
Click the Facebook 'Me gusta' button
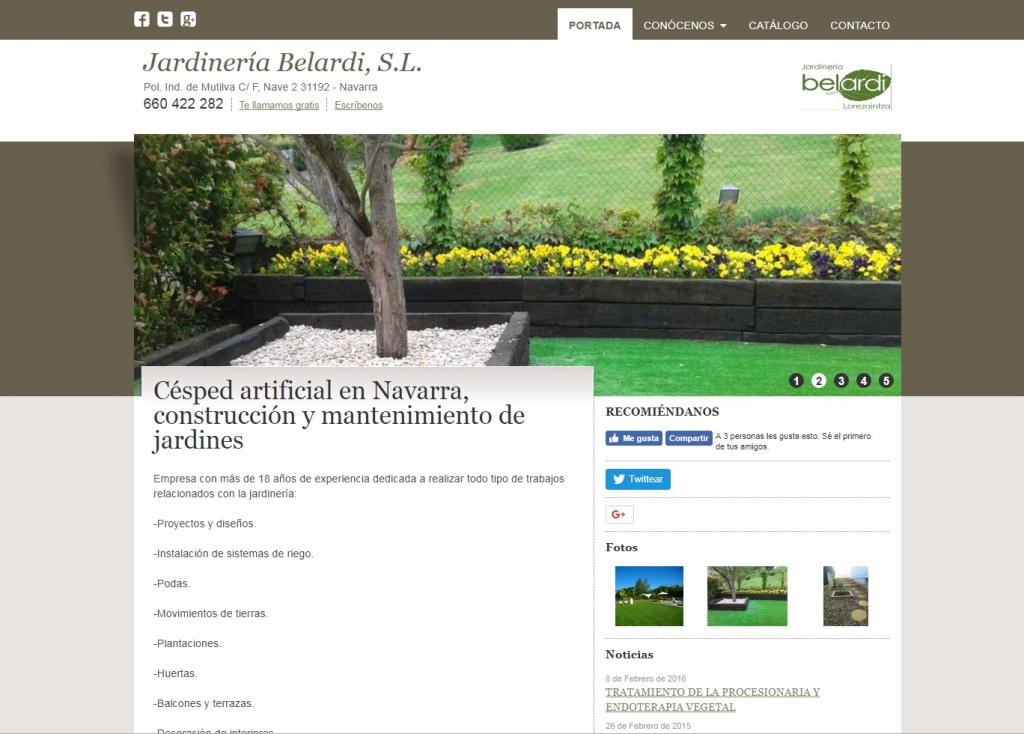(633, 438)
